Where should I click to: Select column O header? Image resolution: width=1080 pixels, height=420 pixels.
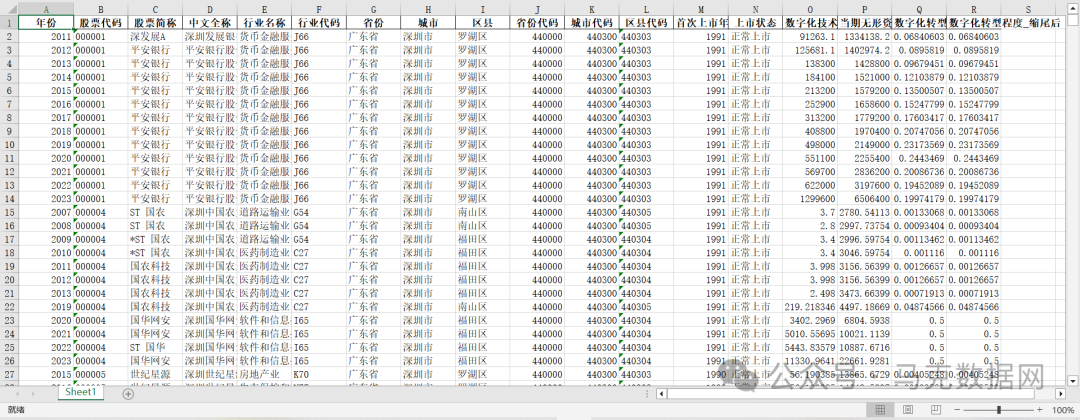pos(810,10)
